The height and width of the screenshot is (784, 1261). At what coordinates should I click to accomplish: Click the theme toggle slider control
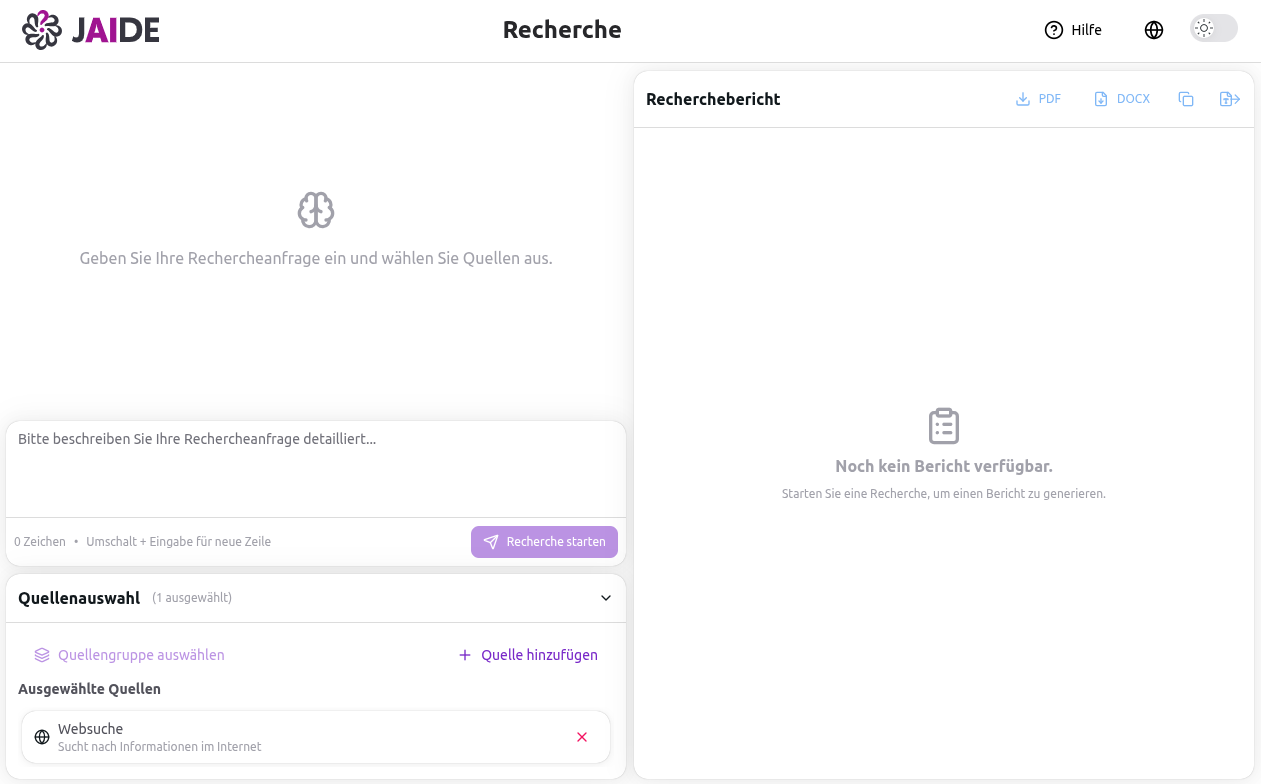point(1203,28)
